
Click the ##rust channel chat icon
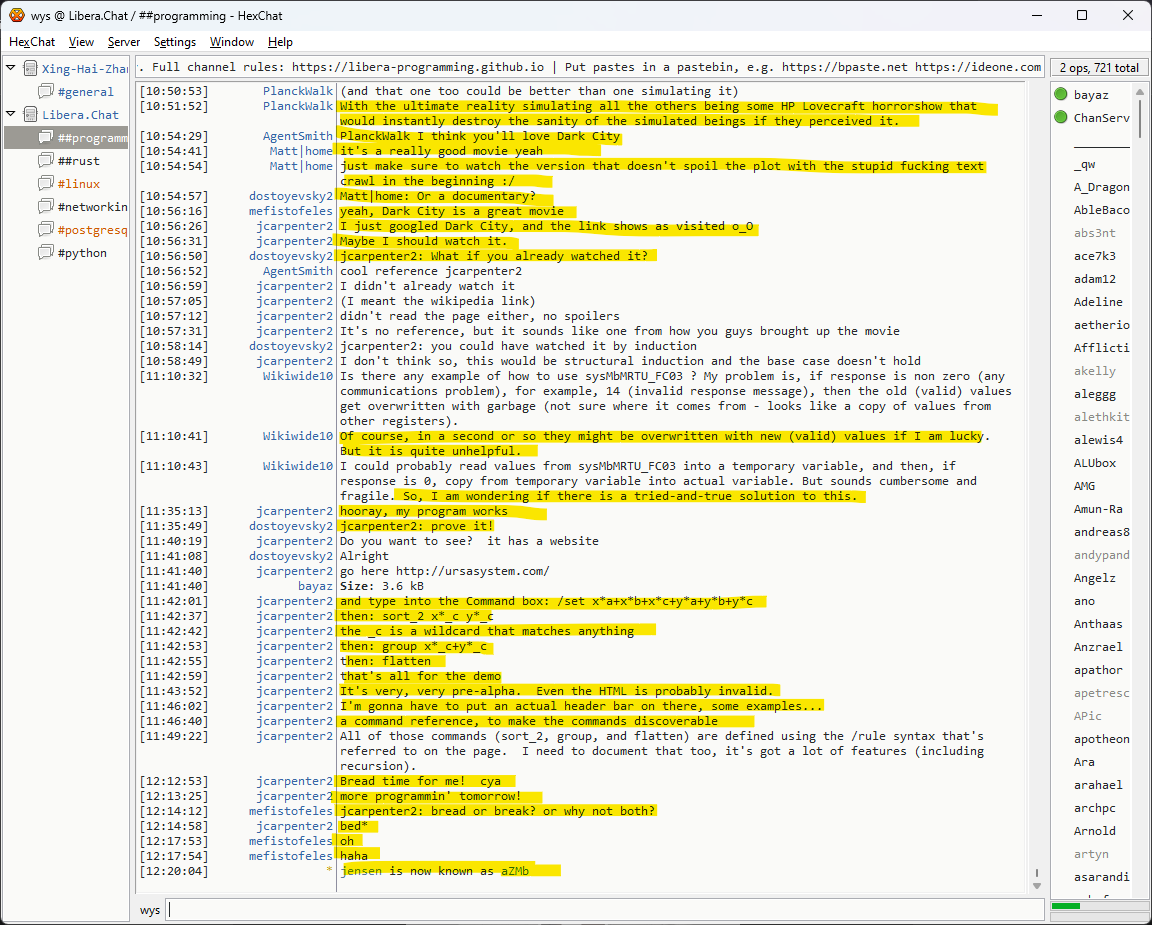tap(45, 161)
